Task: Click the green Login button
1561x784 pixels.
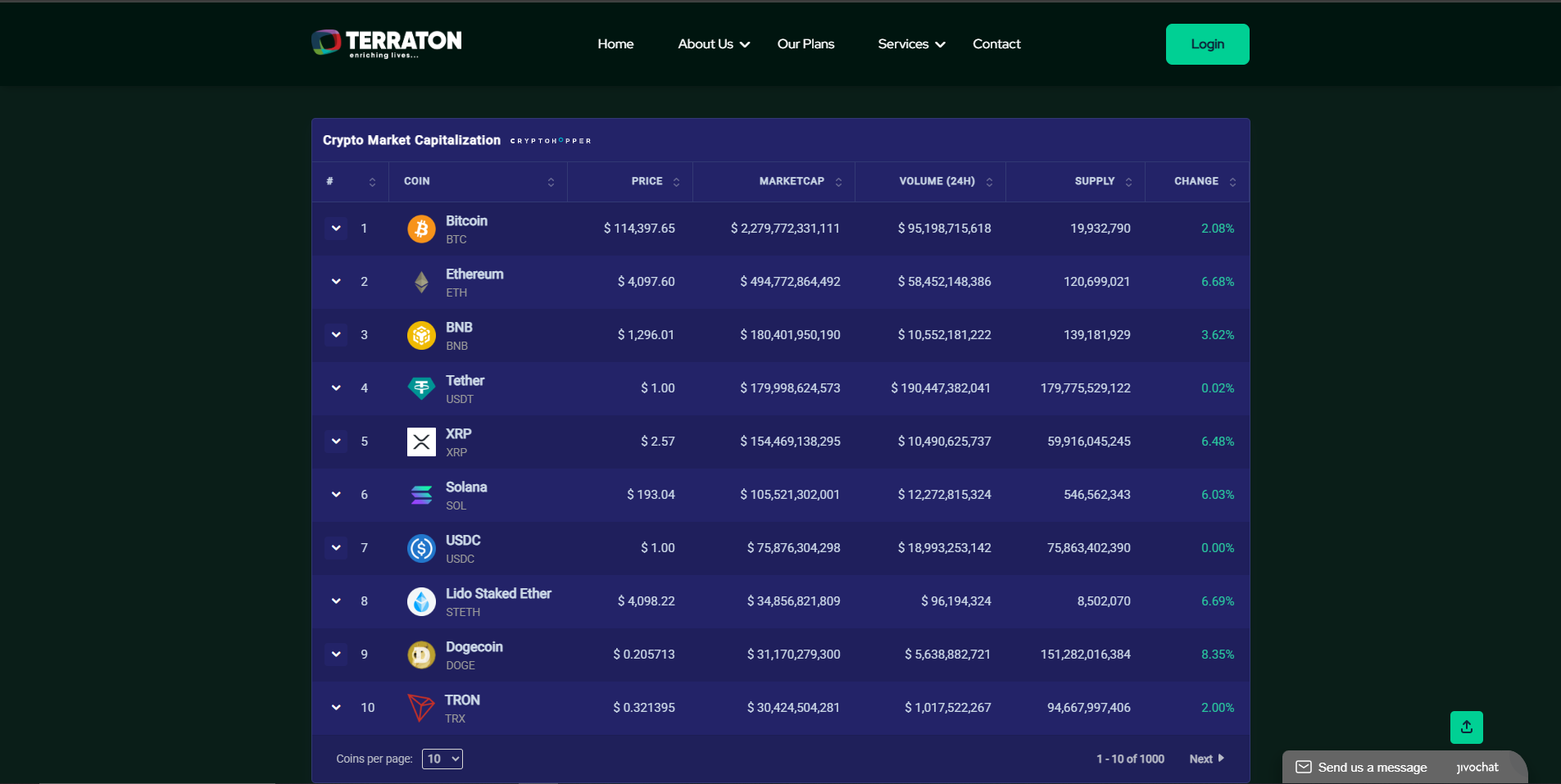Action: point(1207,44)
